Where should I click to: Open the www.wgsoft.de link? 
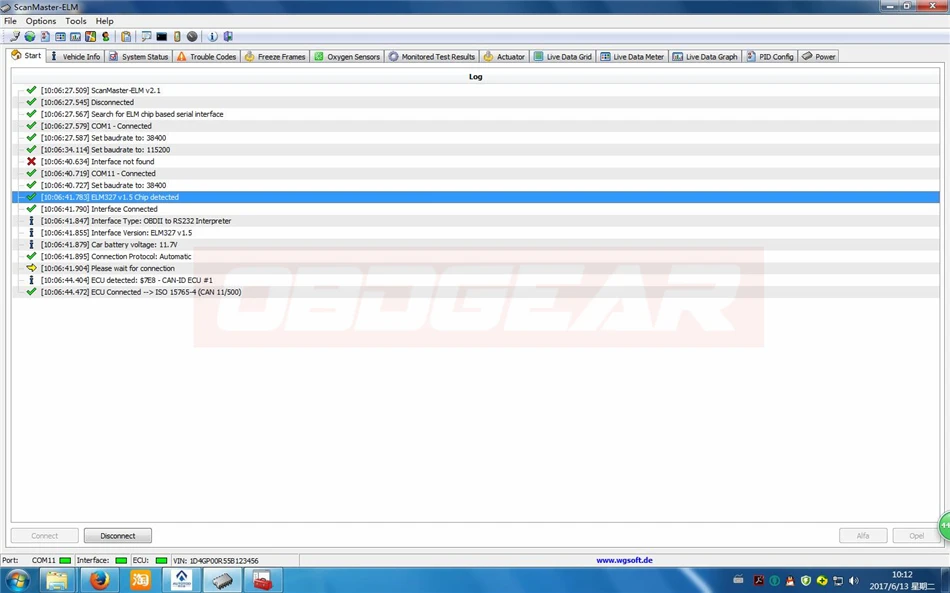[x=624, y=560]
